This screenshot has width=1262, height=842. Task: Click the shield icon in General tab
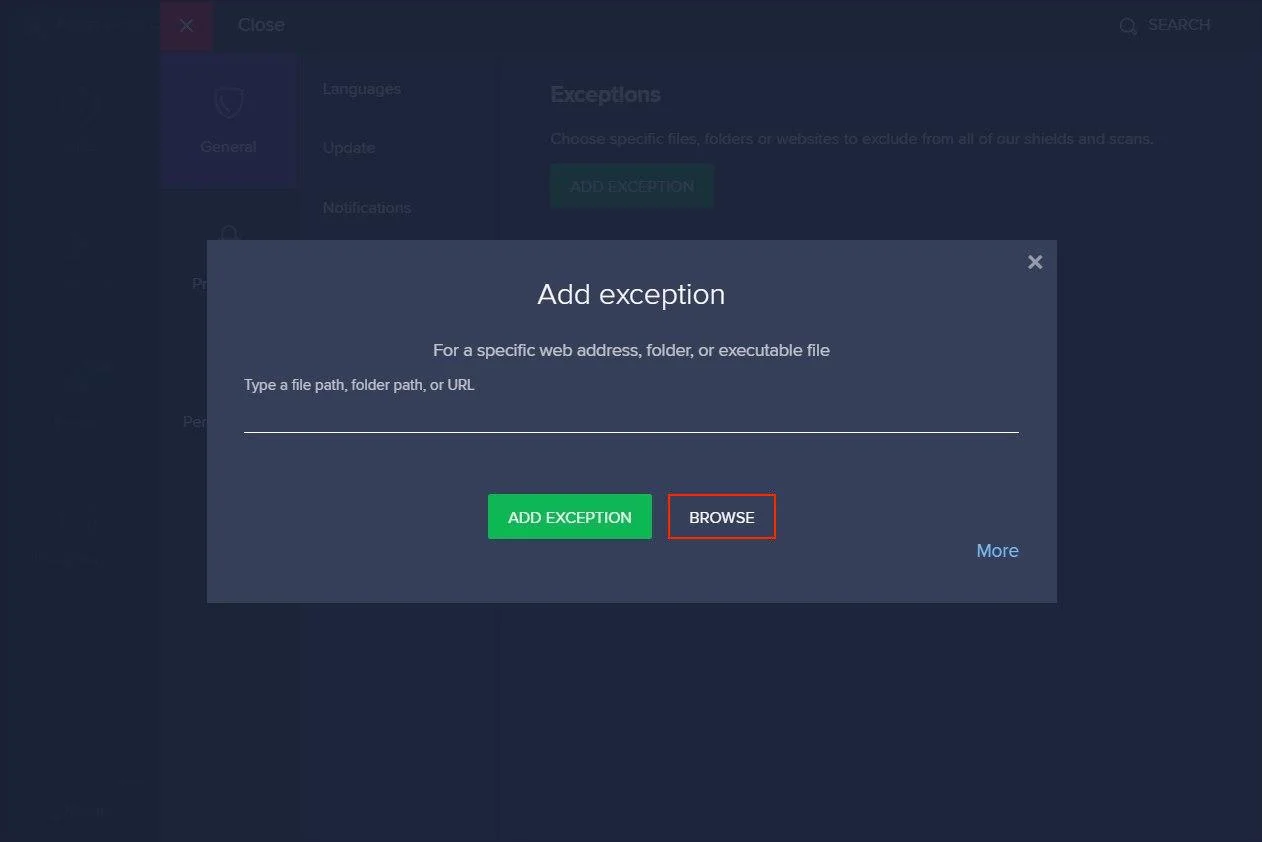click(229, 102)
